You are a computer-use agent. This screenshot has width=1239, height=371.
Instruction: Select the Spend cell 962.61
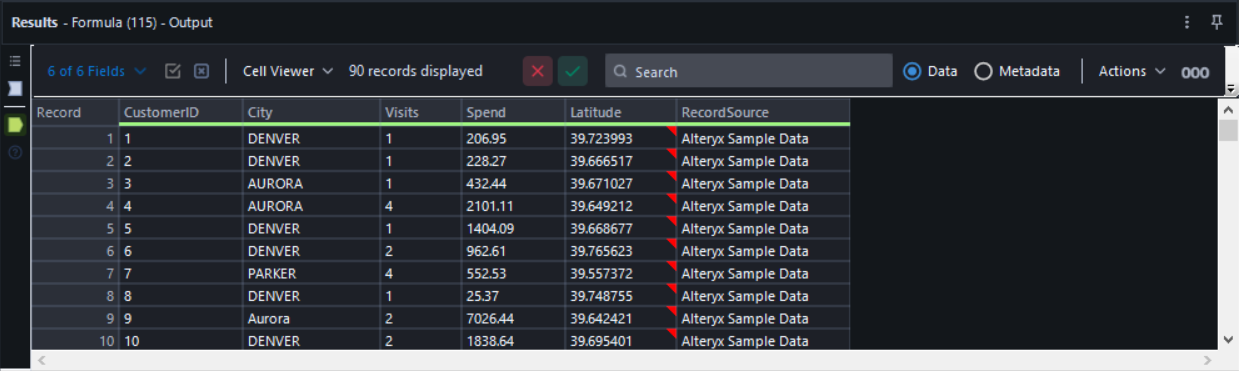click(513, 251)
